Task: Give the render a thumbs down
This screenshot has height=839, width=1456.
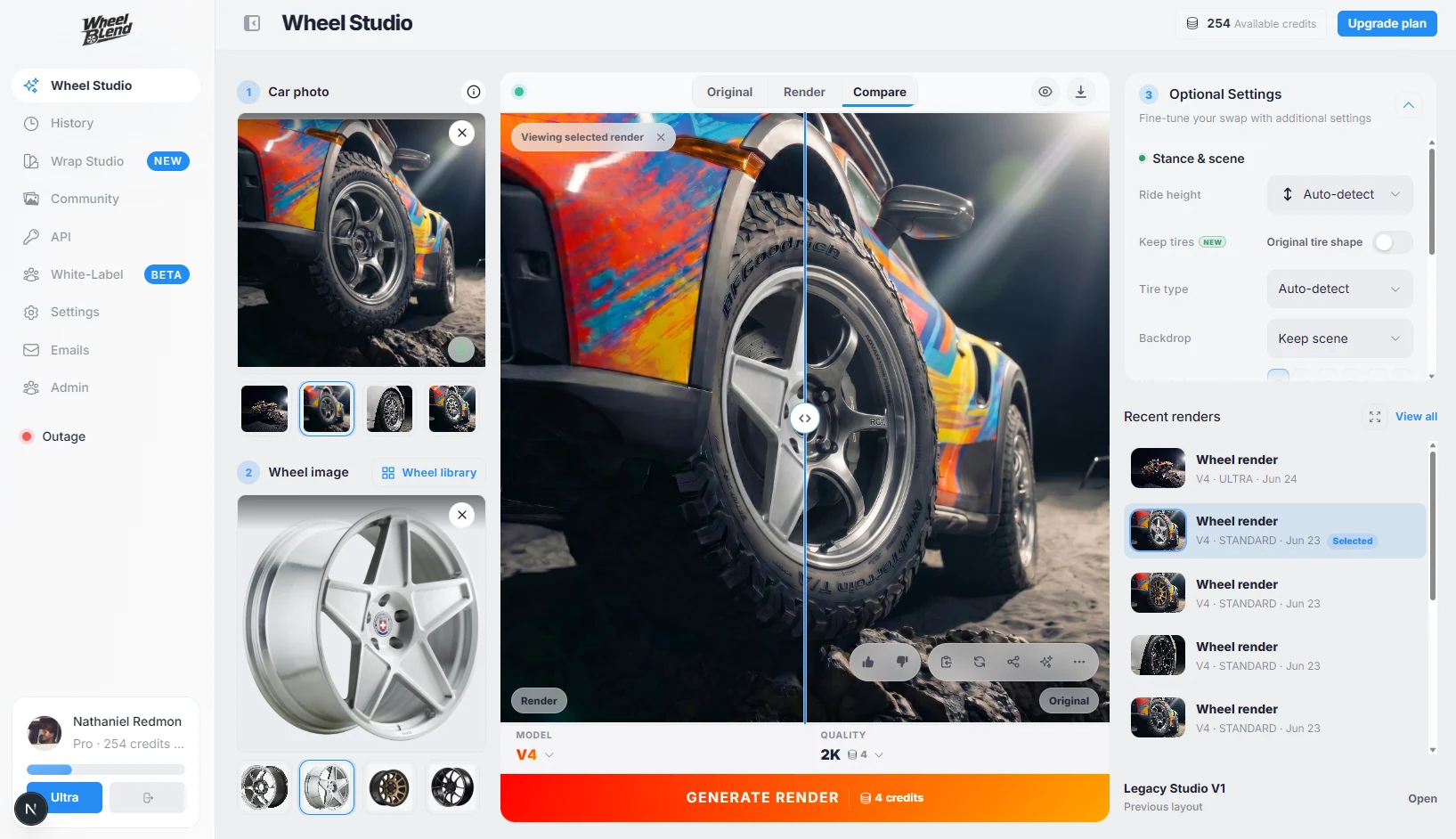Action: click(x=902, y=662)
